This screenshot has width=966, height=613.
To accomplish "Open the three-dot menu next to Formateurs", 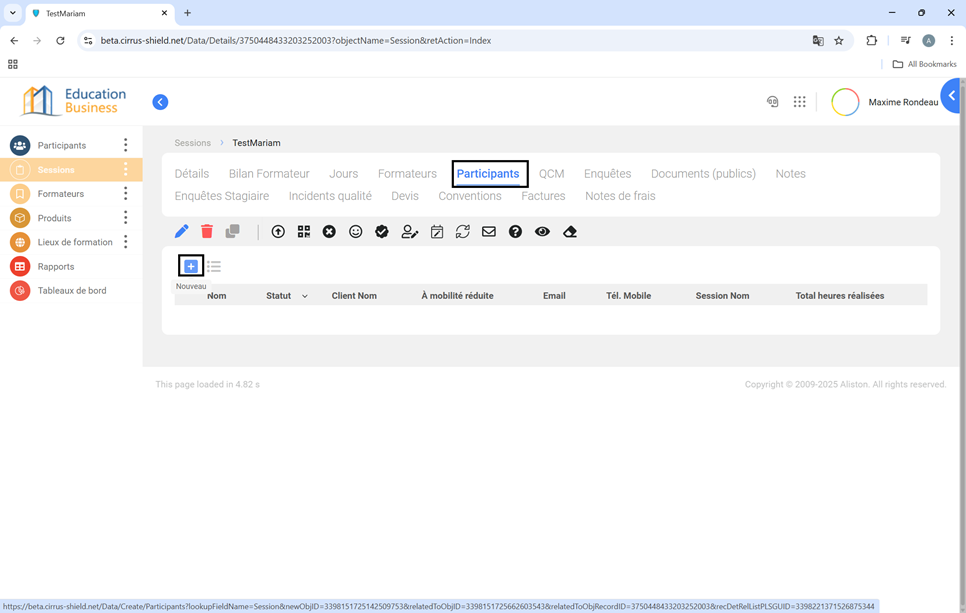I will pyautogui.click(x=126, y=194).
